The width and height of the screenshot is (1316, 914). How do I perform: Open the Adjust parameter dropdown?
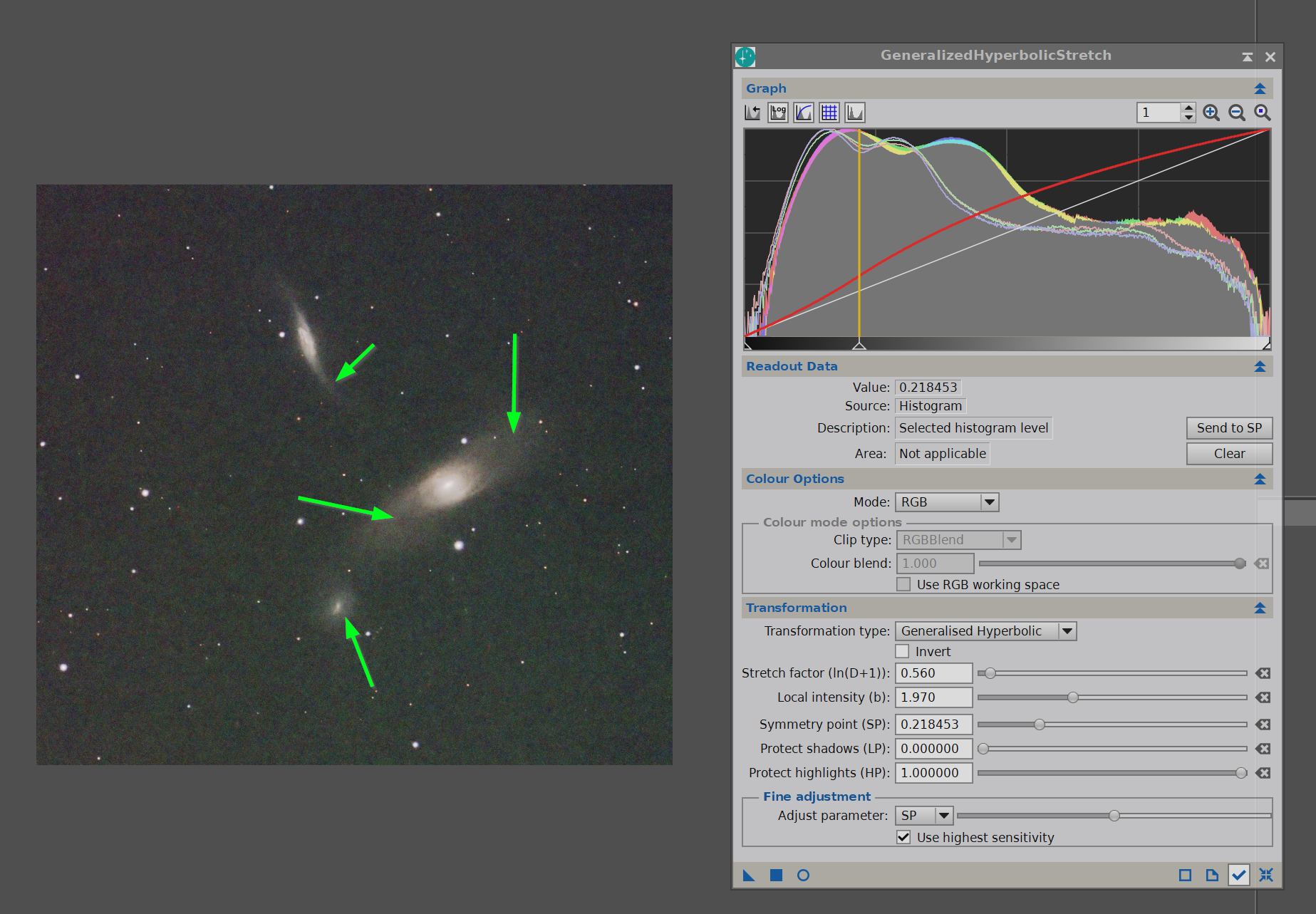tap(924, 816)
